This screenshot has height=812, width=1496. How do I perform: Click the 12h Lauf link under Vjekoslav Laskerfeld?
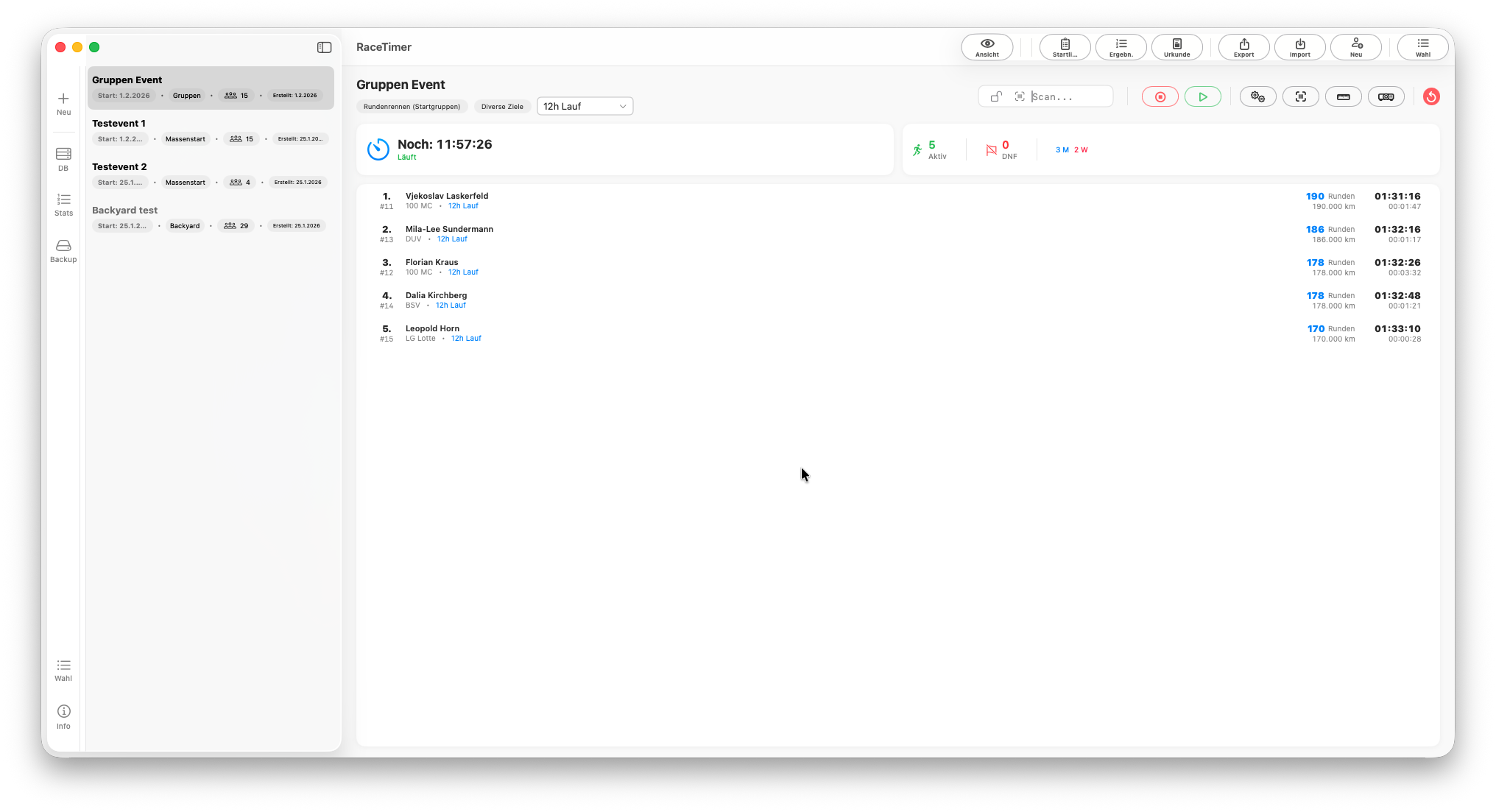pyautogui.click(x=463, y=206)
